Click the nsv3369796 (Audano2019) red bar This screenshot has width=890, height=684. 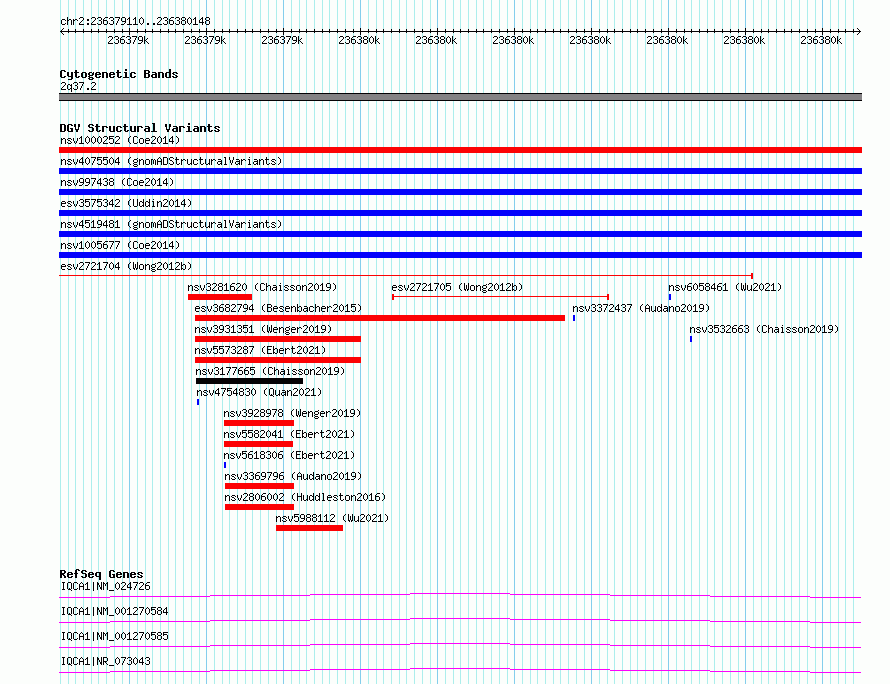point(259,486)
